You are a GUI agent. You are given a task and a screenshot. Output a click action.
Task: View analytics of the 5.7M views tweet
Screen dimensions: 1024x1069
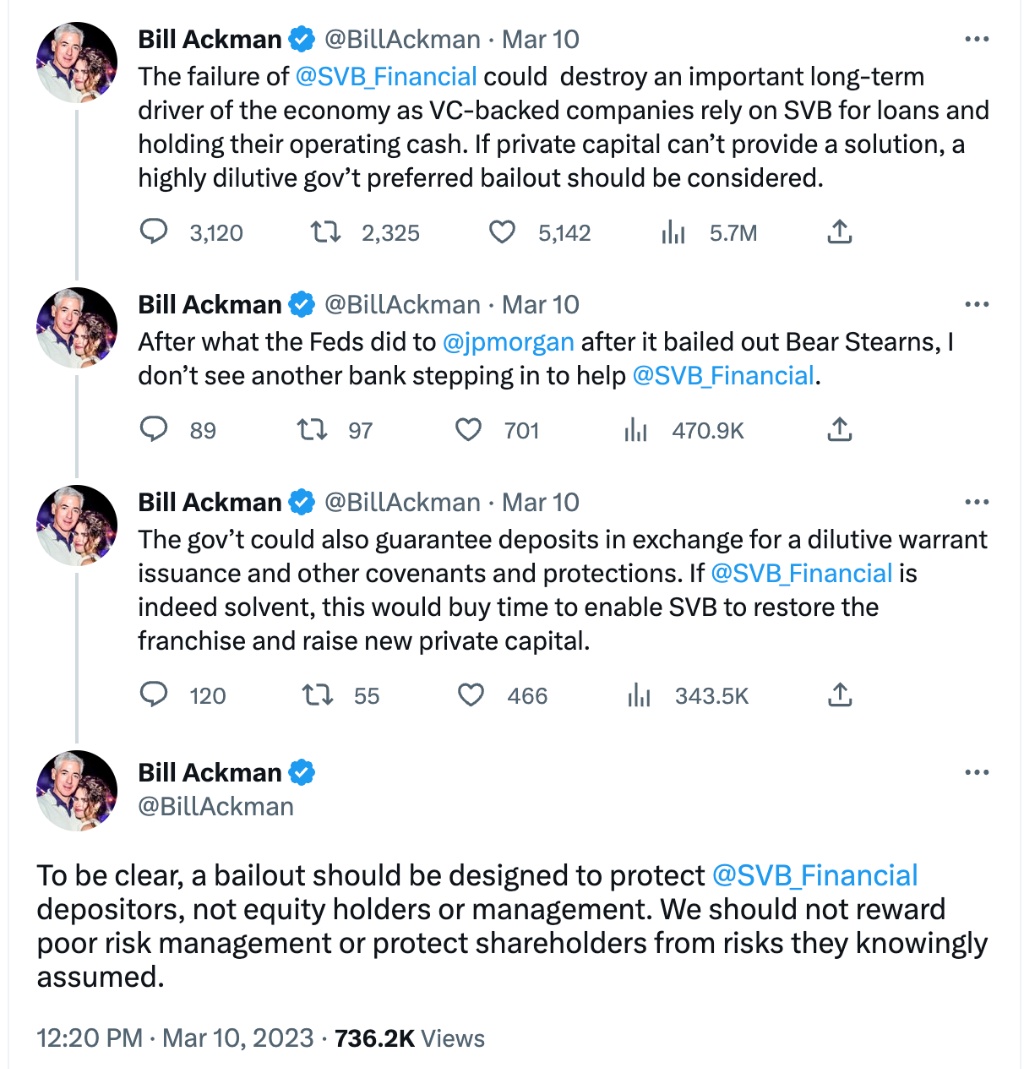(x=673, y=233)
